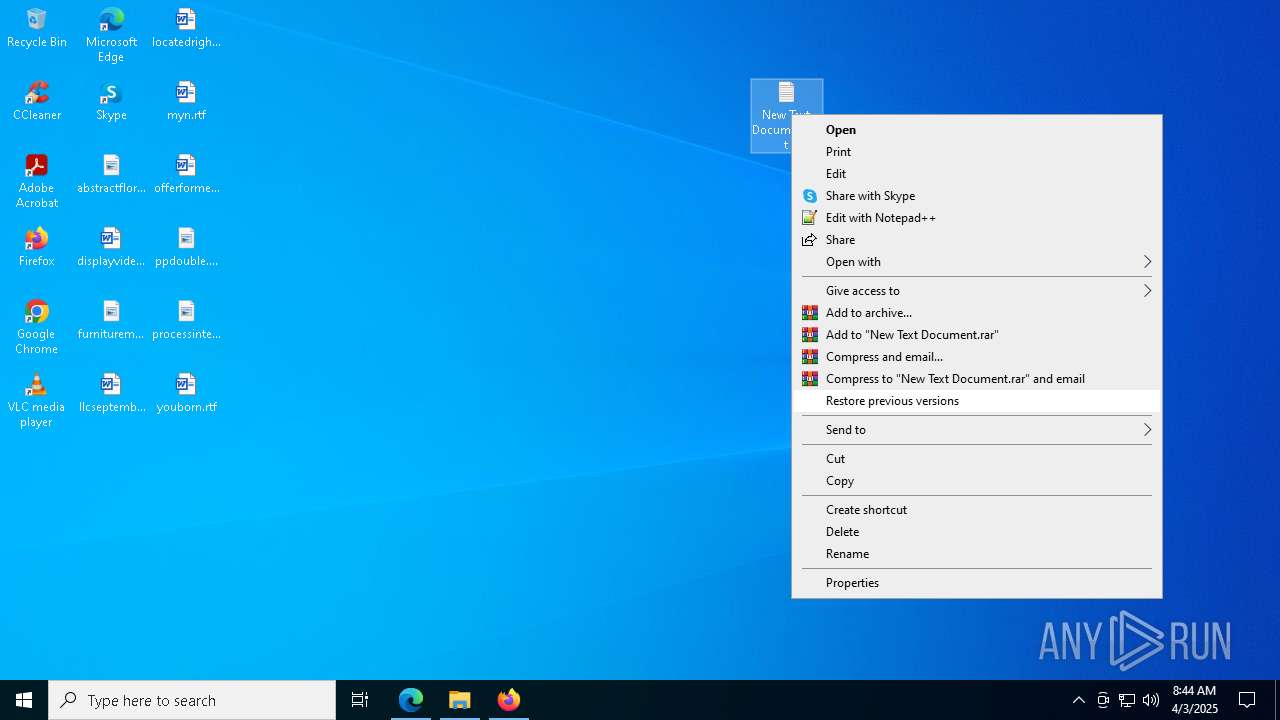Choose Edit in the context menu
The height and width of the screenshot is (720, 1280).
[x=977, y=174]
